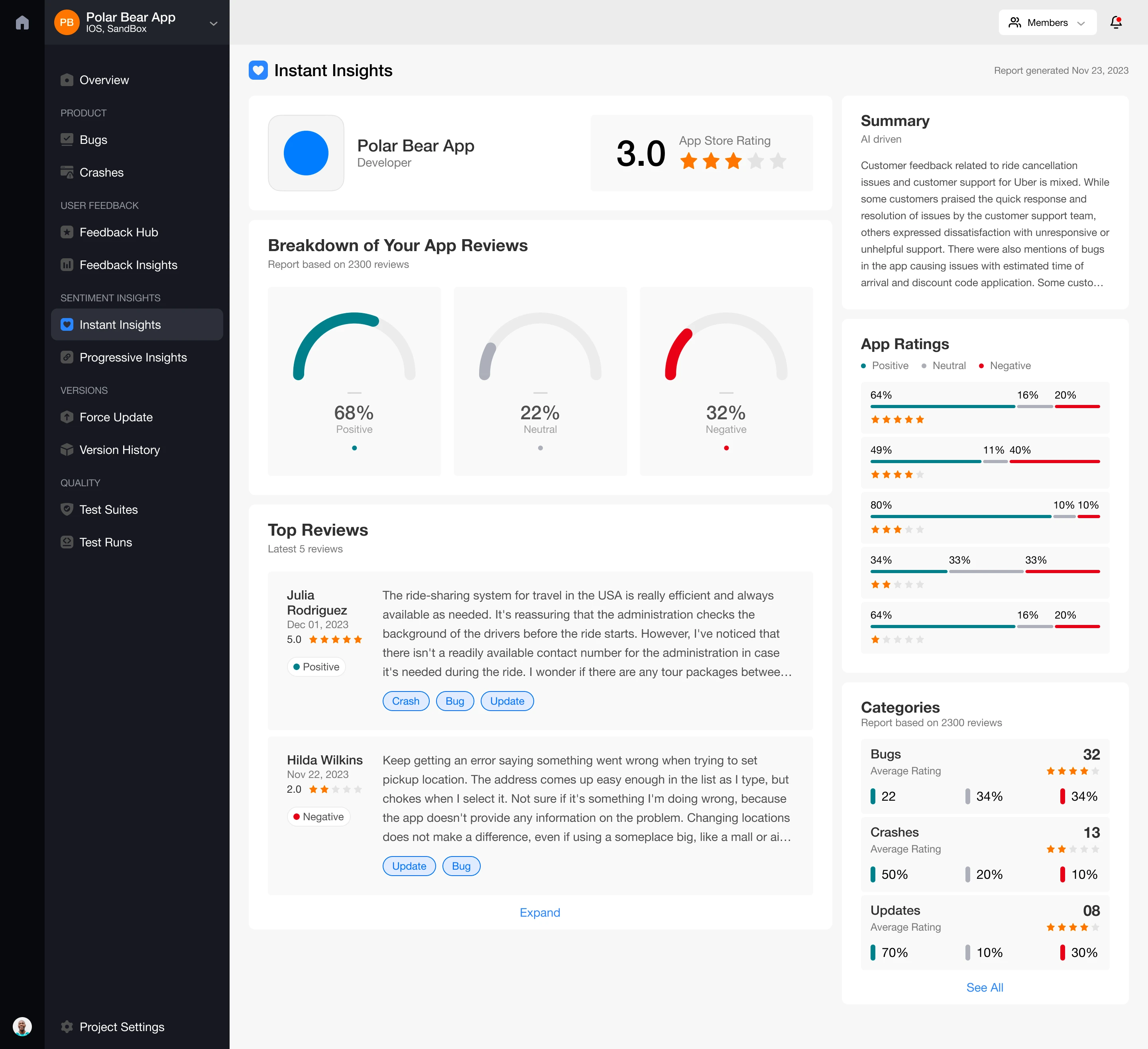This screenshot has width=1148, height=1049.
Task: Select the Negative carousel dot indicator
Action: pos(726,448)
